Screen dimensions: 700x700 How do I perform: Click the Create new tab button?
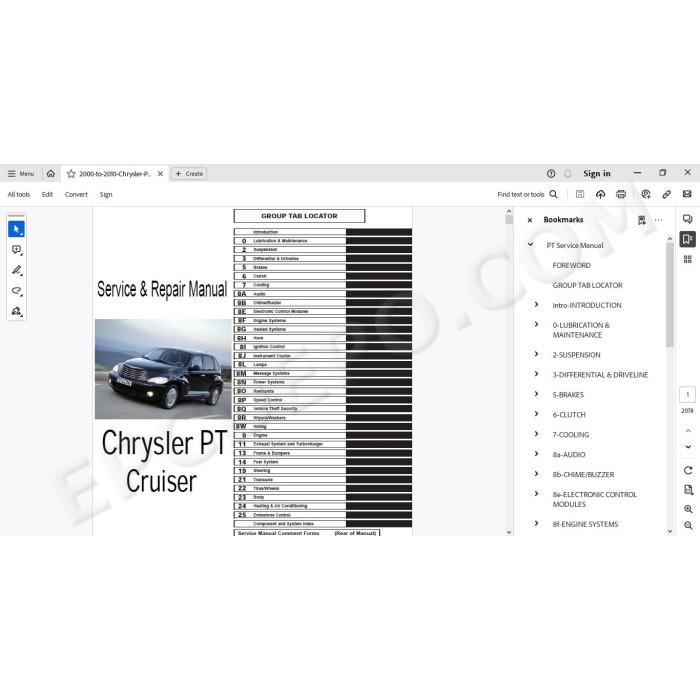click(189, 174)
